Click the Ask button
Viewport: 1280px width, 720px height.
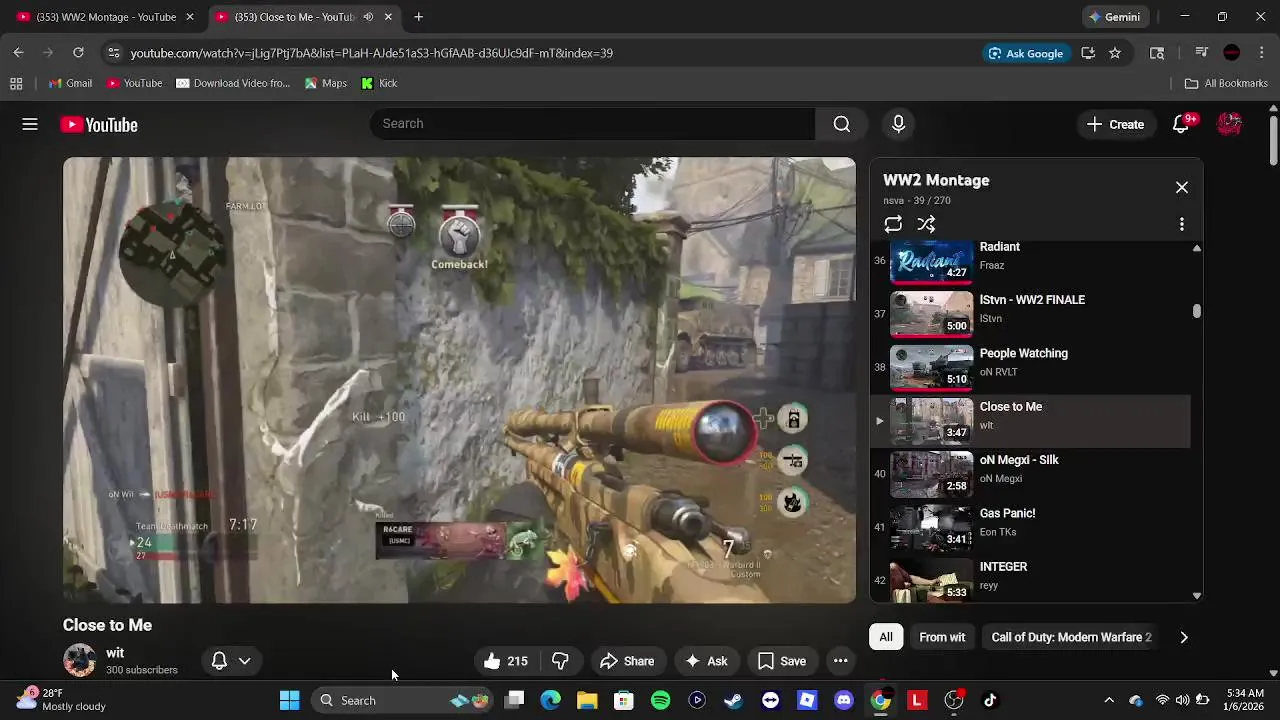pos(706,661)
